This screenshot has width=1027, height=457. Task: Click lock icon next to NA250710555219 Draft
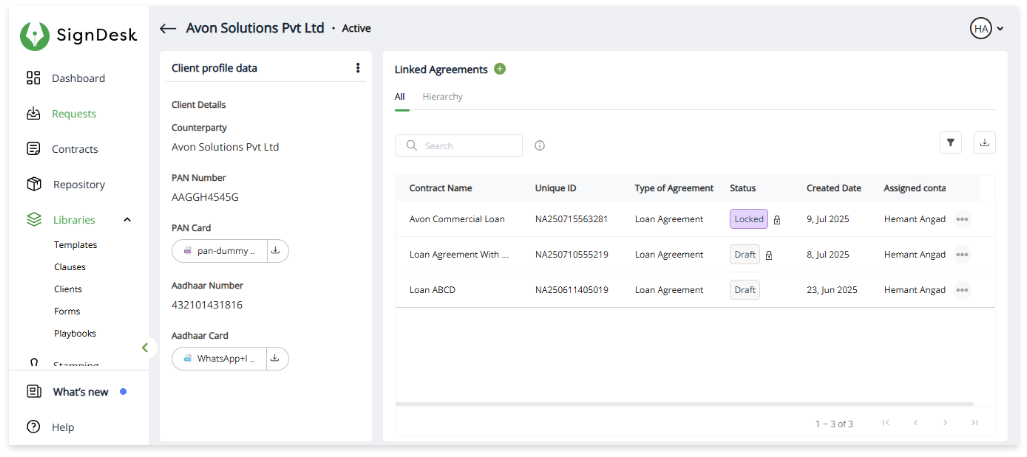[x=769, y=255]
